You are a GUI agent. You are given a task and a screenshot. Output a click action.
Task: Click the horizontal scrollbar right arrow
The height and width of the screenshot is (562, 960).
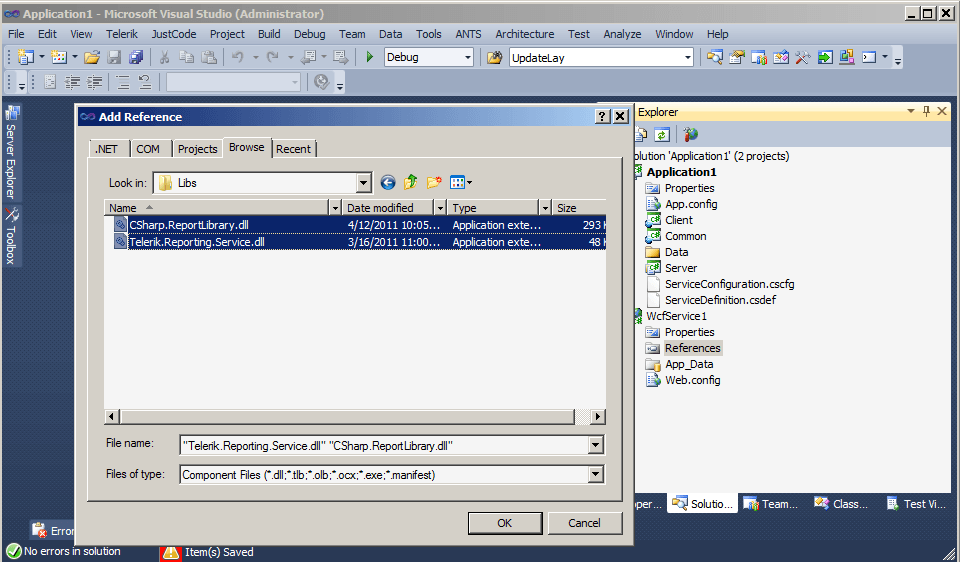[x=598, y=417]
